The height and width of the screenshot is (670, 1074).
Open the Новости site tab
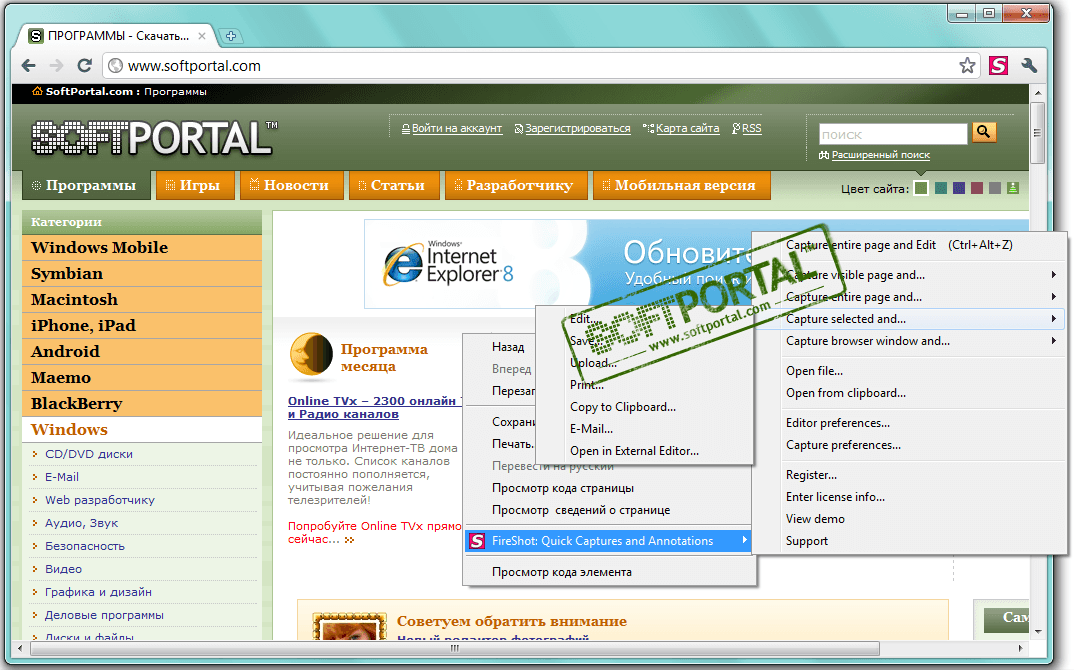(290, 185)
